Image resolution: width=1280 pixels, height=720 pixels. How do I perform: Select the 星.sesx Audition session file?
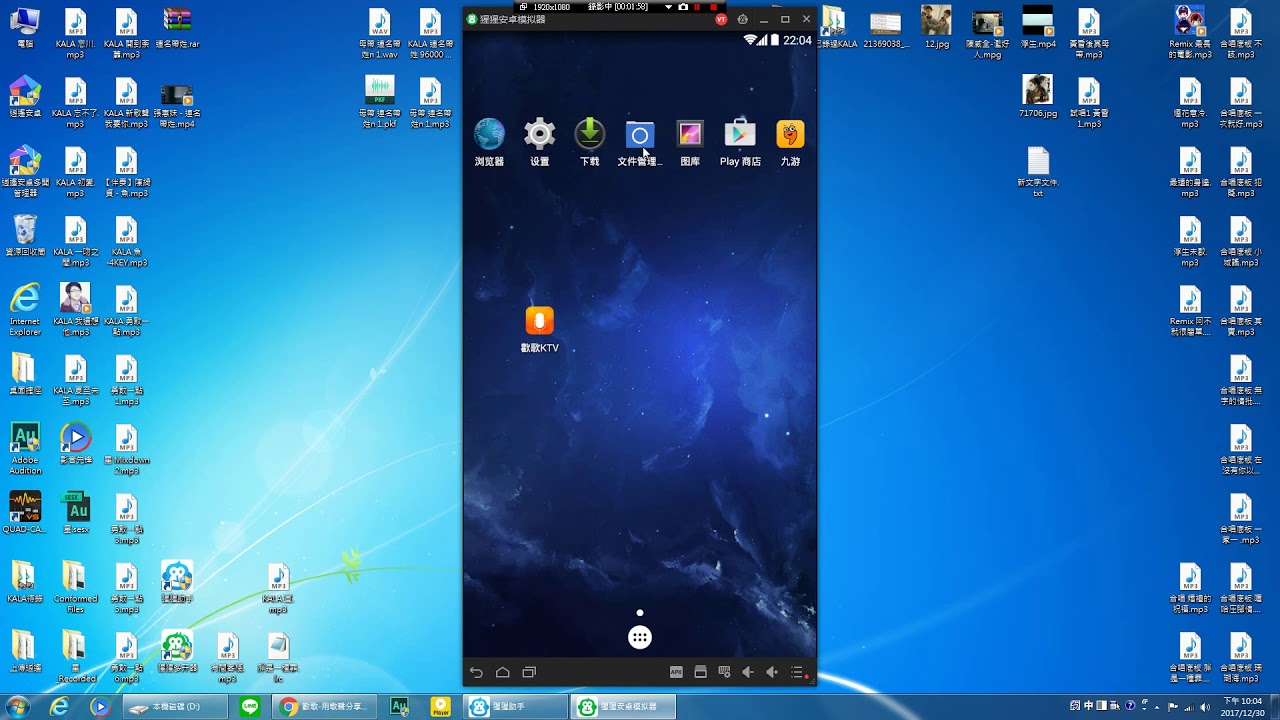point(76,513)
